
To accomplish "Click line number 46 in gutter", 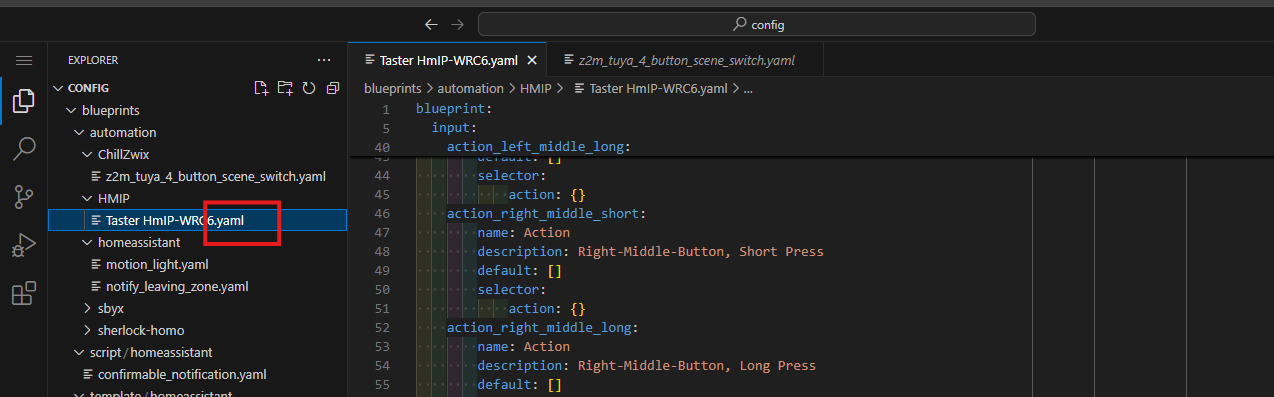I will pyautogui.click(x=381, y=213).
